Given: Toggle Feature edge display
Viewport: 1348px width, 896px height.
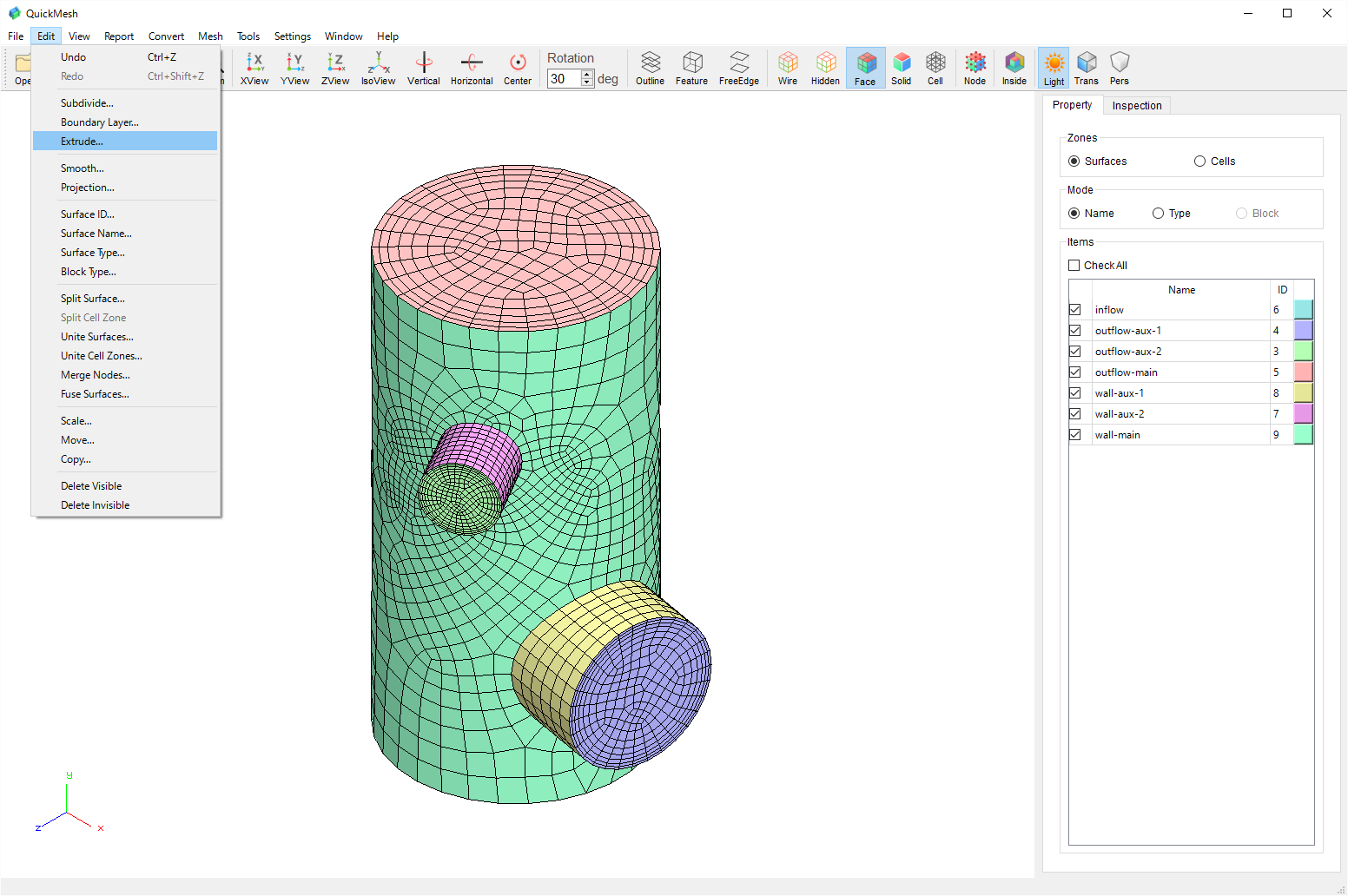Looking at the screenshot, I should click(692, 68).
